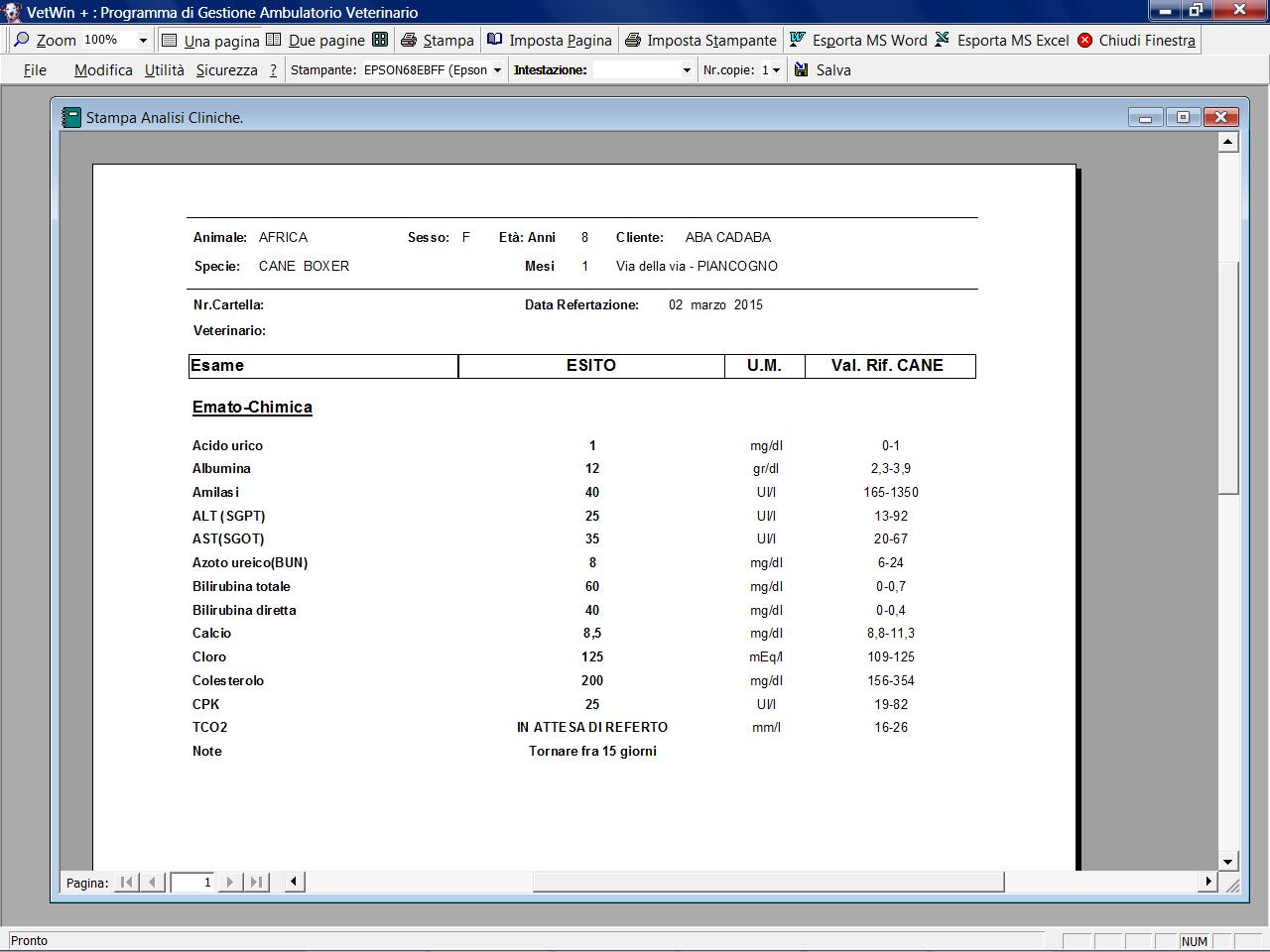This screenshot has height=952, width=1270.
Task: Open the Utilità menu
Action: tap(165, 69)
